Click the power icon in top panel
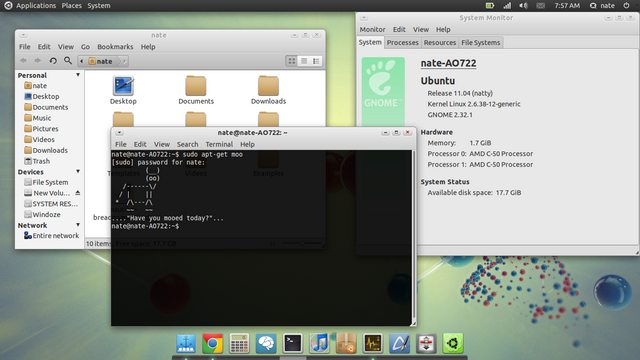 point(626,5)
